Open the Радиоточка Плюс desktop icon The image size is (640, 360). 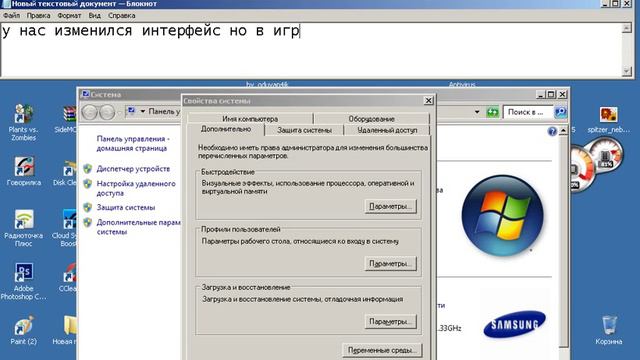click(24, 228)
